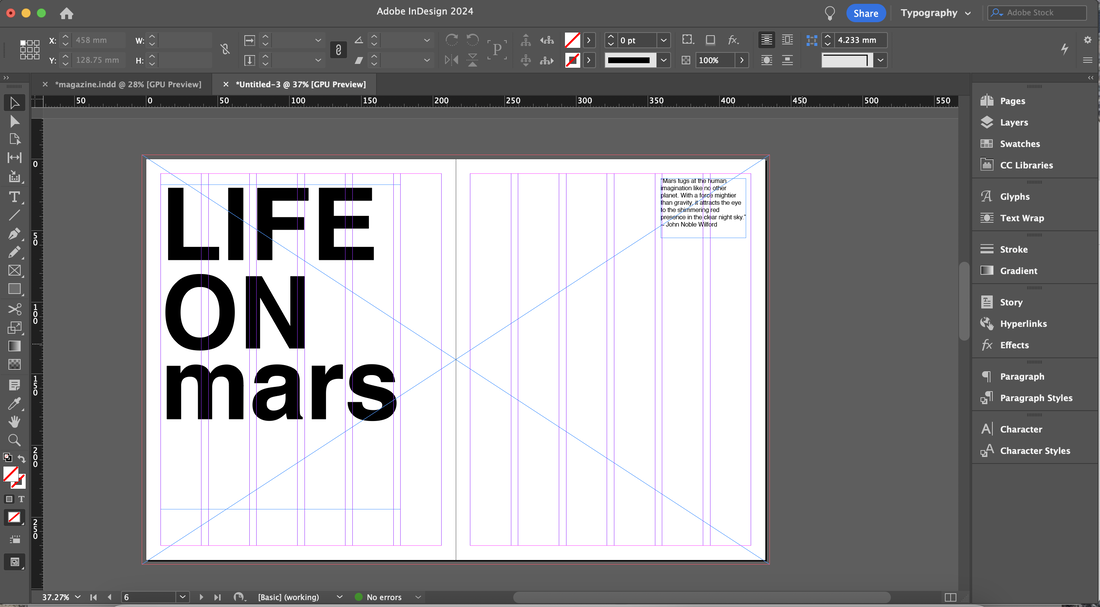Image resolution: width=1100 pixels, height=607 pixels.
Task: Open the control panel gear settings
Action: pyautogui.click(x=1087, y=40)
